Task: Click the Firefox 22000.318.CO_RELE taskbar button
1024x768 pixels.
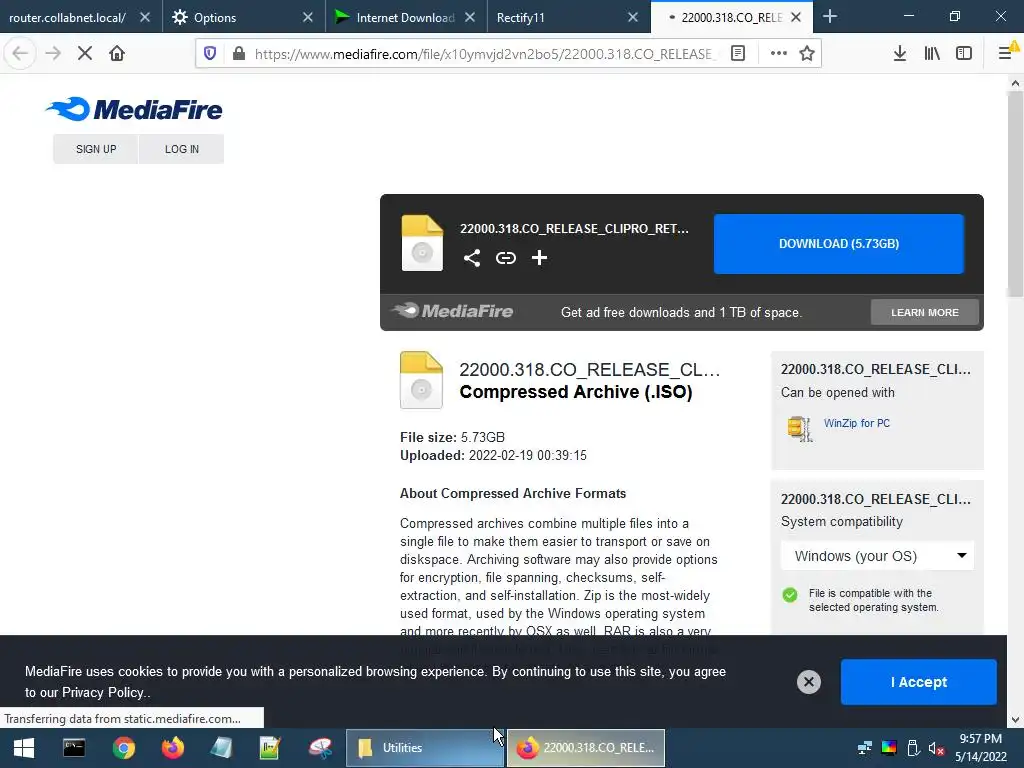Action: [586, 748]
